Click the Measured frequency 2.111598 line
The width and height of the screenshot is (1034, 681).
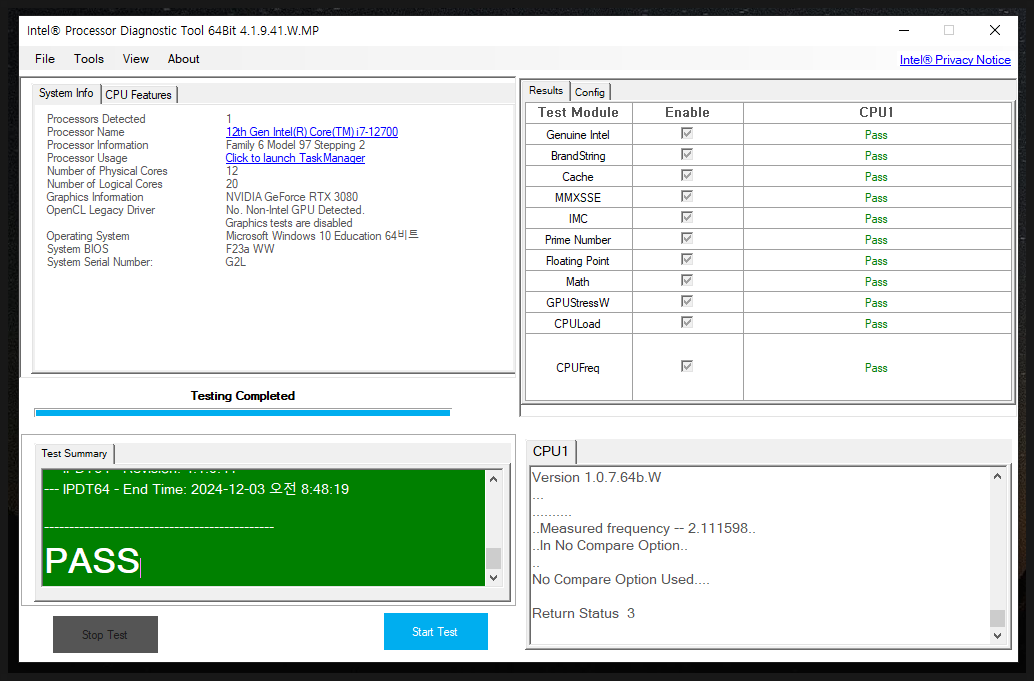click(644, 529)
